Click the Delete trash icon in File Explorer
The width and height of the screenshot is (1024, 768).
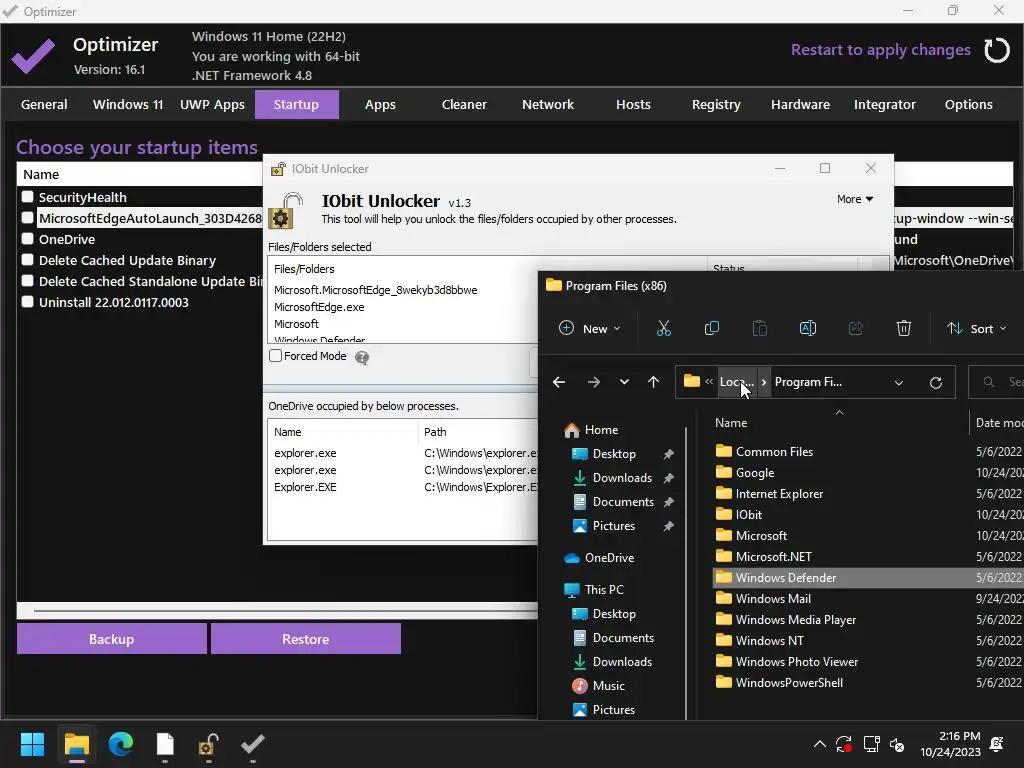(x=904, y=328)
